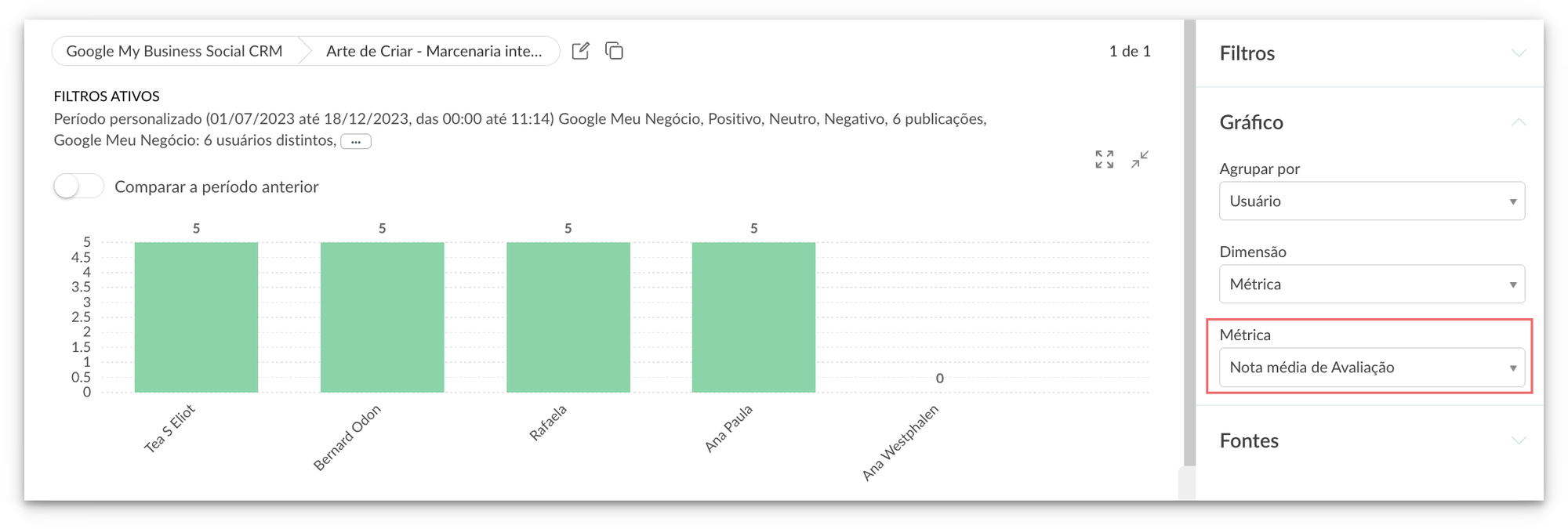Click the vertical scrollbar beside chart
Image resolution: width=1568 pixels, height=529 pixels.
(1189, 243)
